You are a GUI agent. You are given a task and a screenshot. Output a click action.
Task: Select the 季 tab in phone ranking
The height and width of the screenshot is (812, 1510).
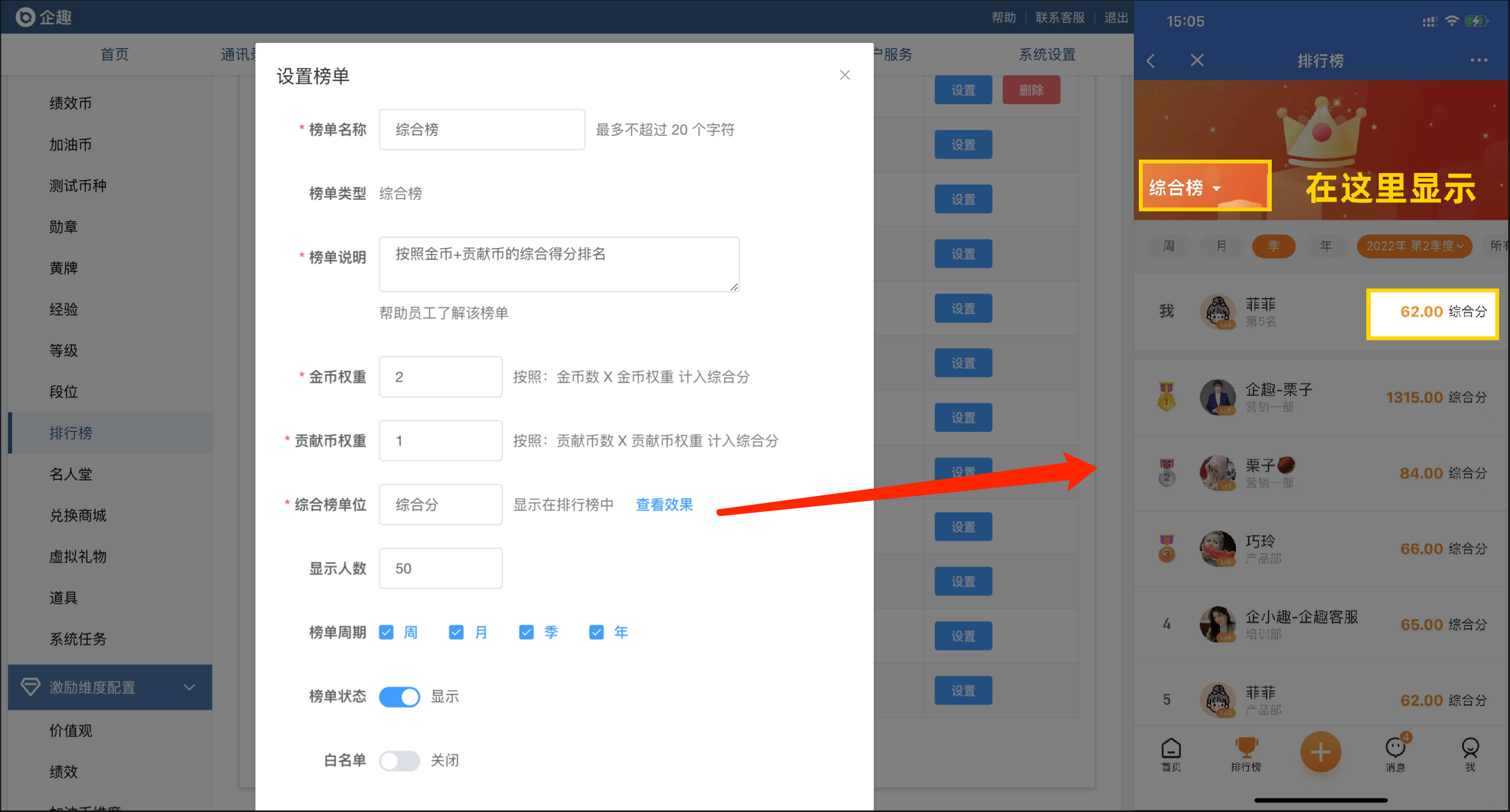tap(1274, 246)
